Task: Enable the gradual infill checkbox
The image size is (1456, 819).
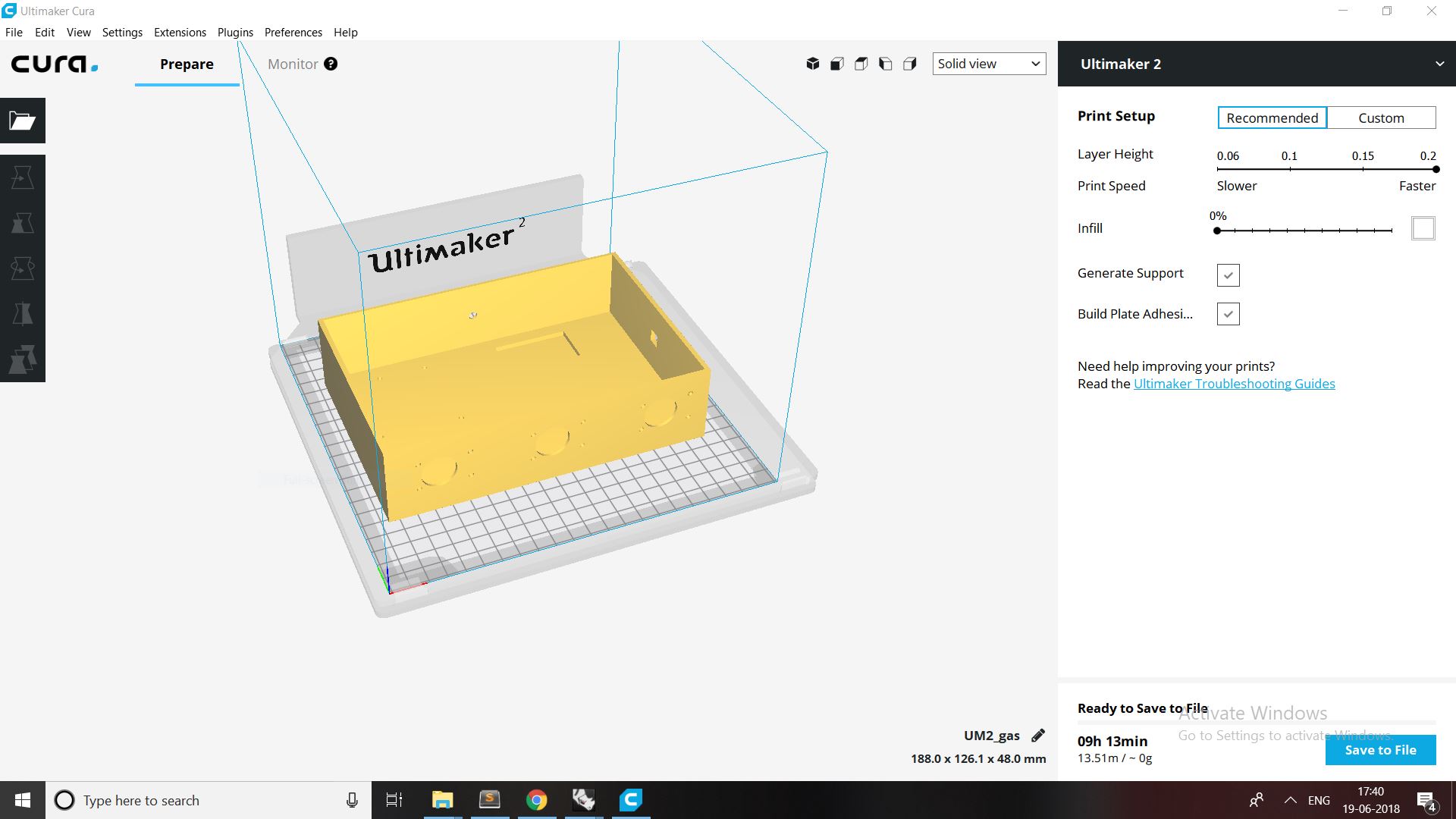Action: coord(1423,228)
